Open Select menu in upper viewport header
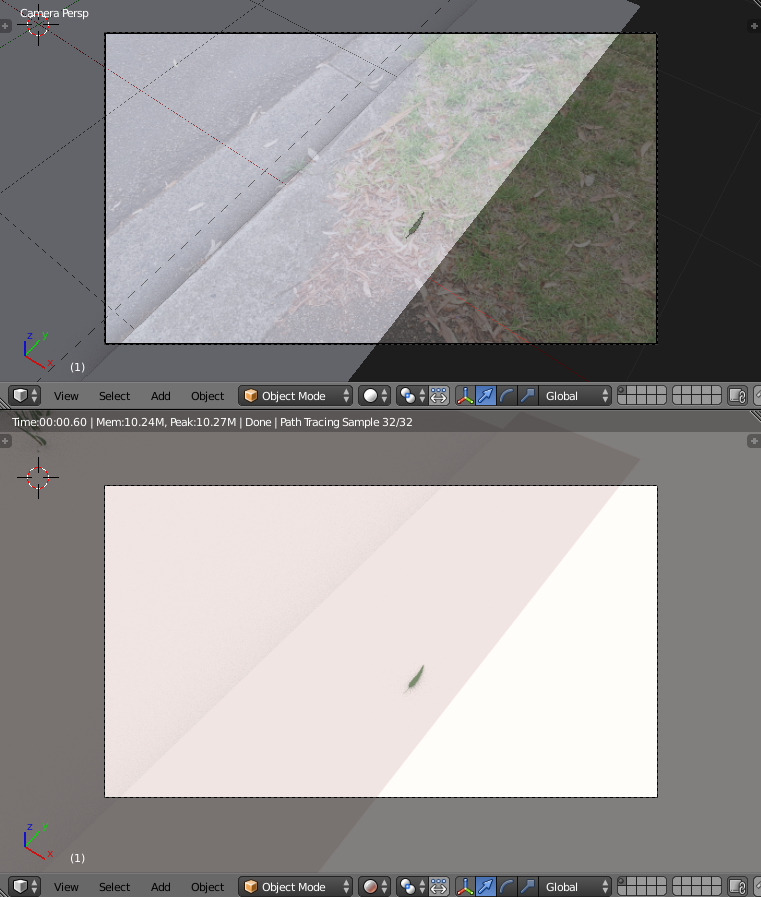The width and height of the screenshot is (761, 897). [114, 396]
